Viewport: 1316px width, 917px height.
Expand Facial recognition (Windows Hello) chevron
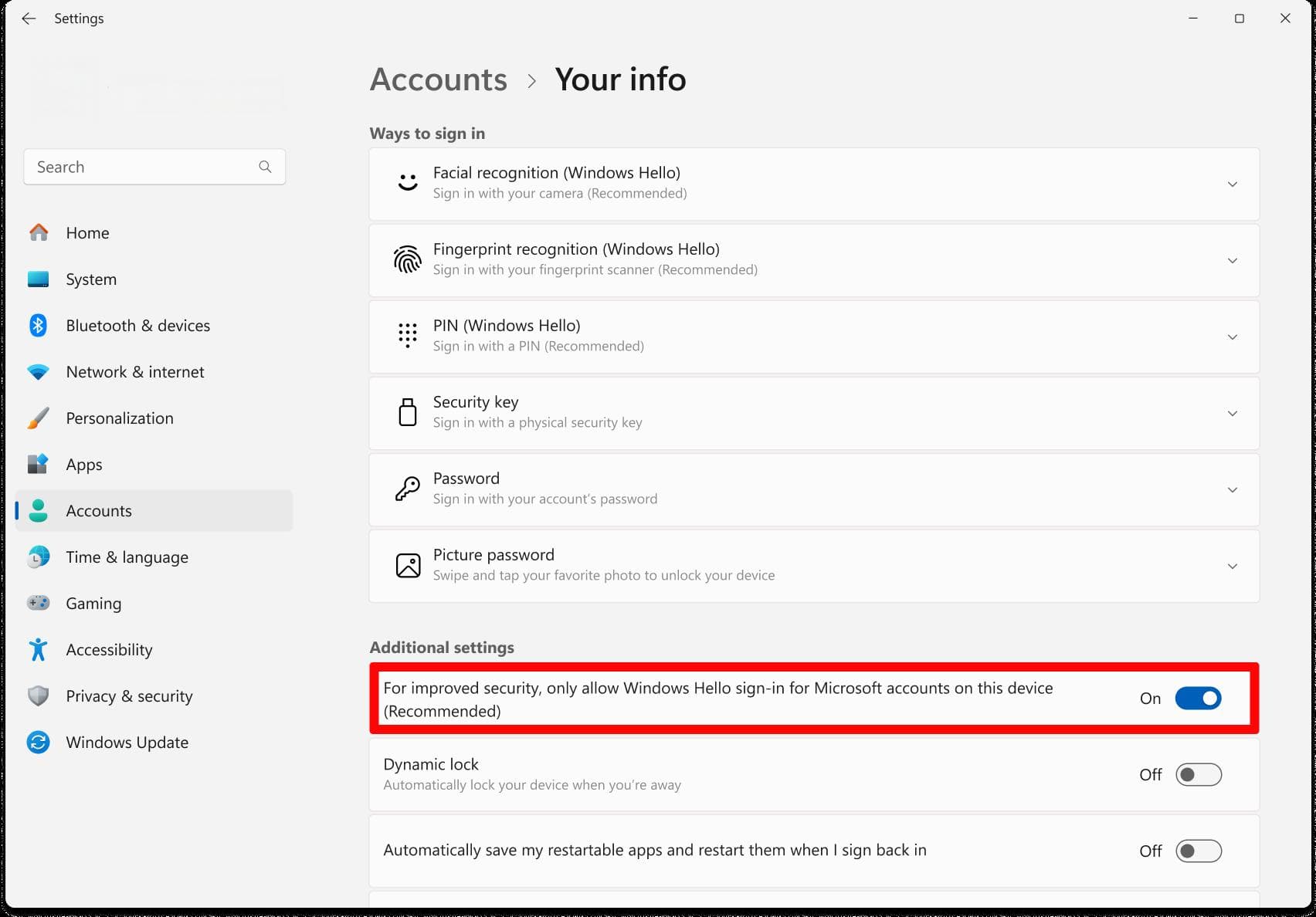[1233, 184]
